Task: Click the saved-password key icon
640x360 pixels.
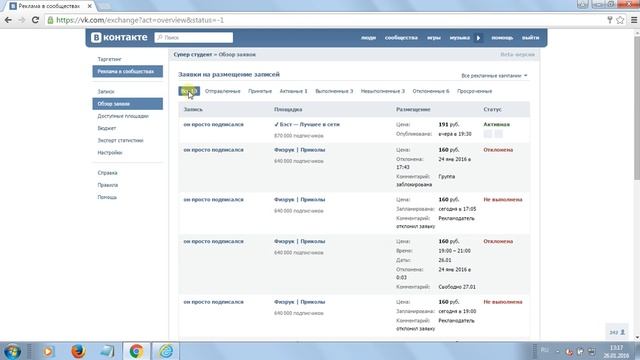Action: (610, 20)
